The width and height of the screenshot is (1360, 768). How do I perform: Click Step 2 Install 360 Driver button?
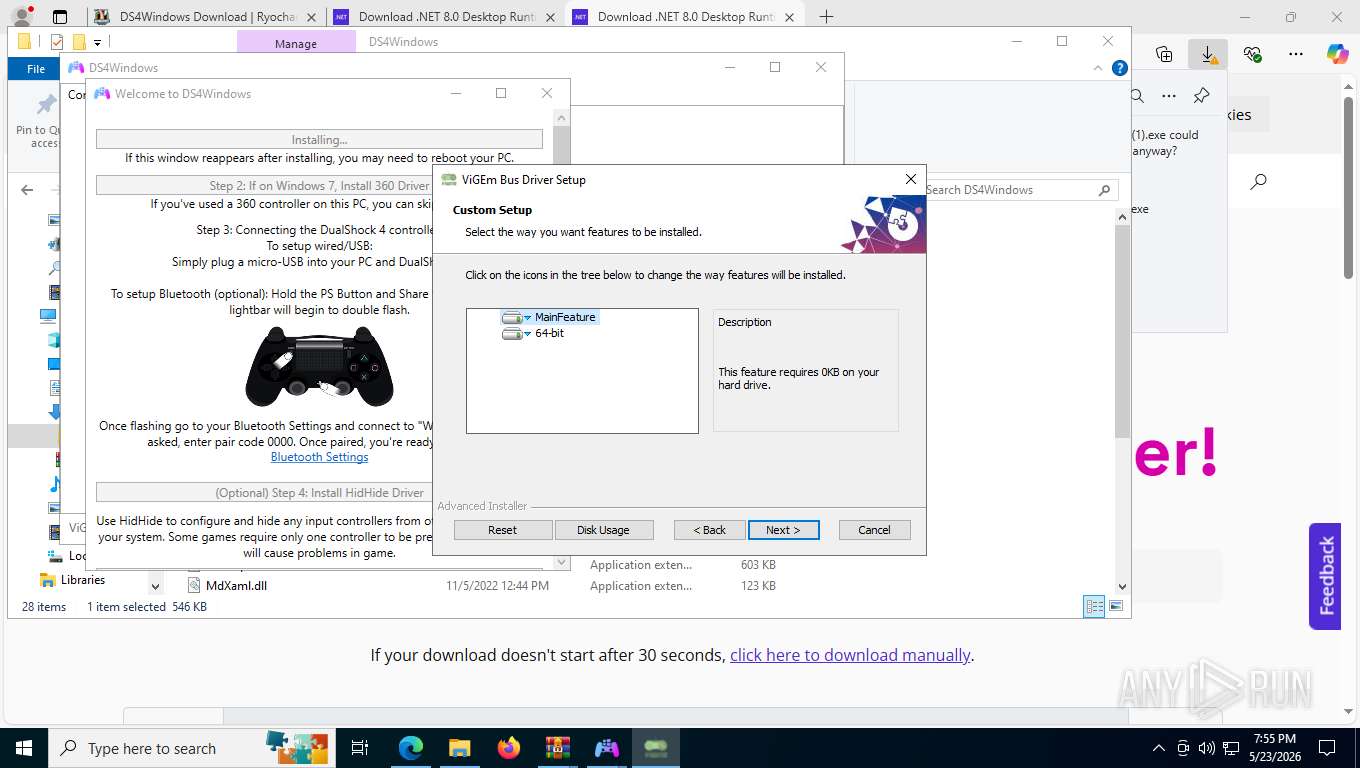tap(265, 185)
